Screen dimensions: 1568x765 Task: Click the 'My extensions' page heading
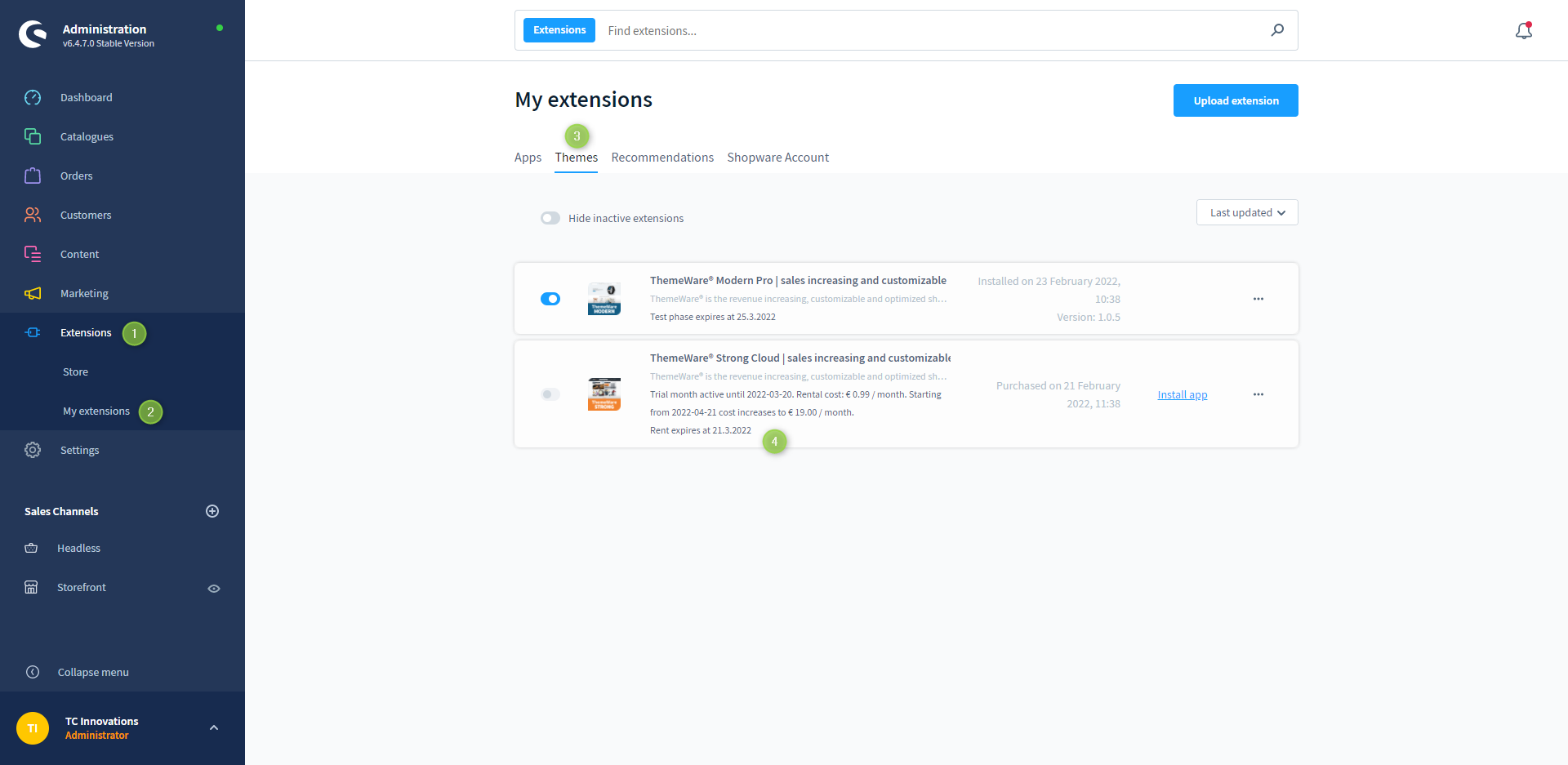pos(583,100)
